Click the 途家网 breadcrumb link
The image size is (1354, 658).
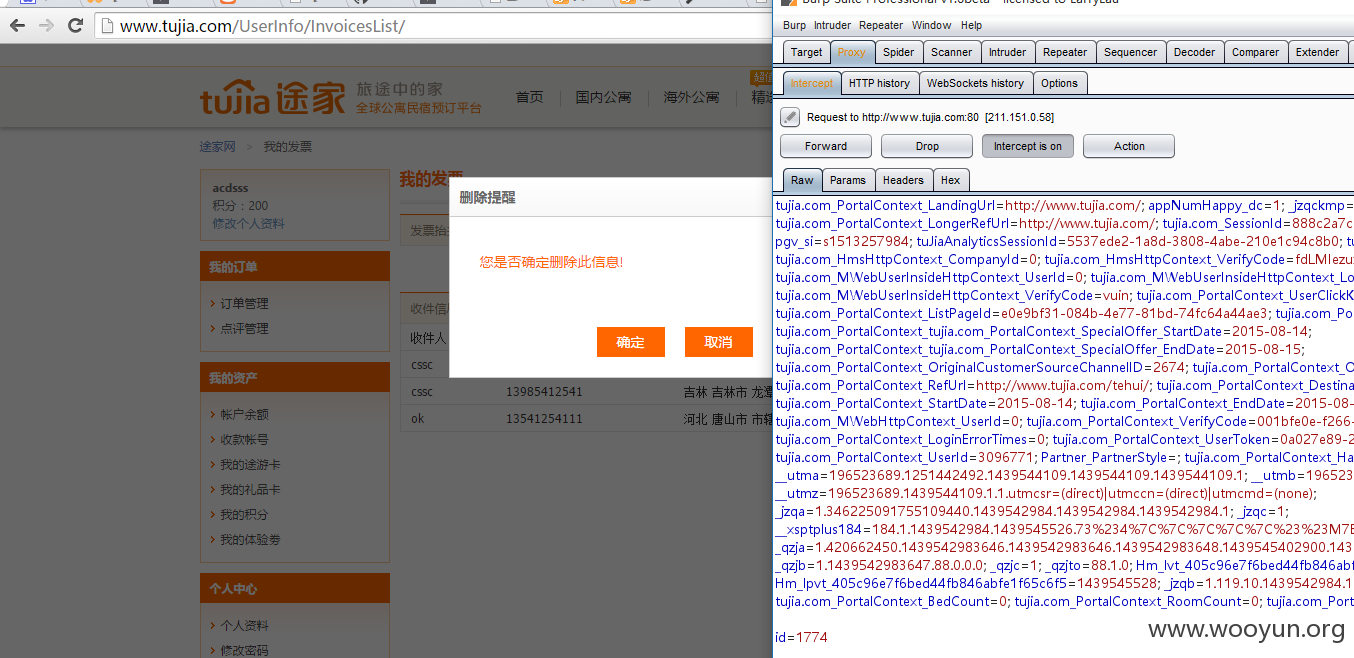point(217,146)
